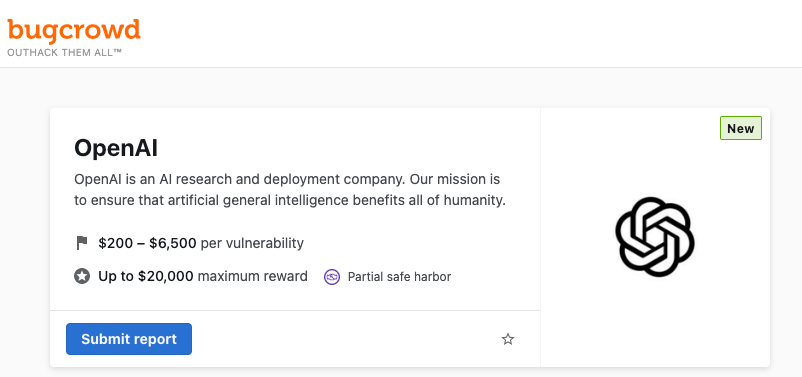Click the OUTHACK THEM ALL tagline
Image resolution: width=802 pixels, height=377 pixels.
pos(64,52)
